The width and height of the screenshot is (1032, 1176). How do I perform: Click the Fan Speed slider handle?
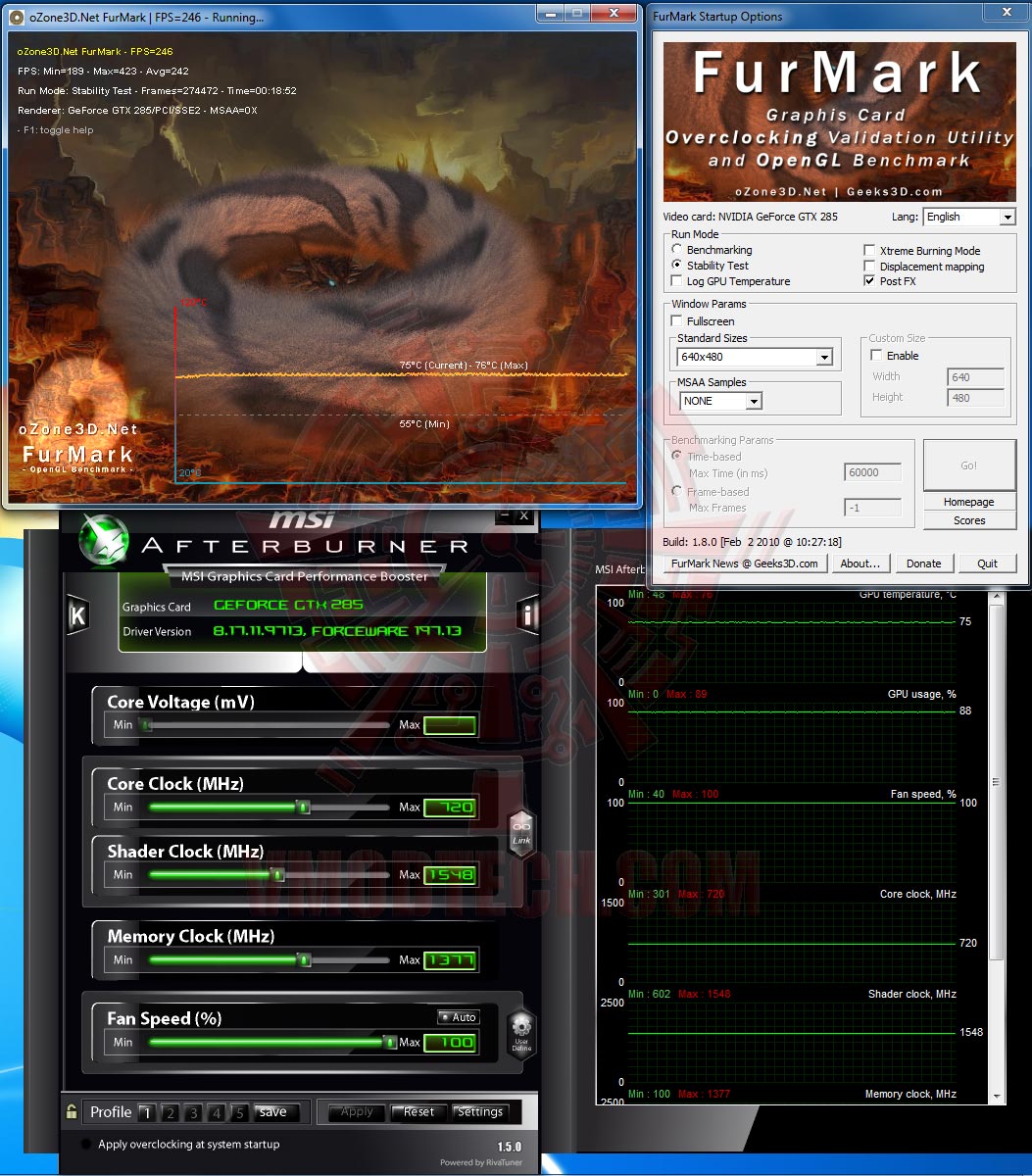390,1043
